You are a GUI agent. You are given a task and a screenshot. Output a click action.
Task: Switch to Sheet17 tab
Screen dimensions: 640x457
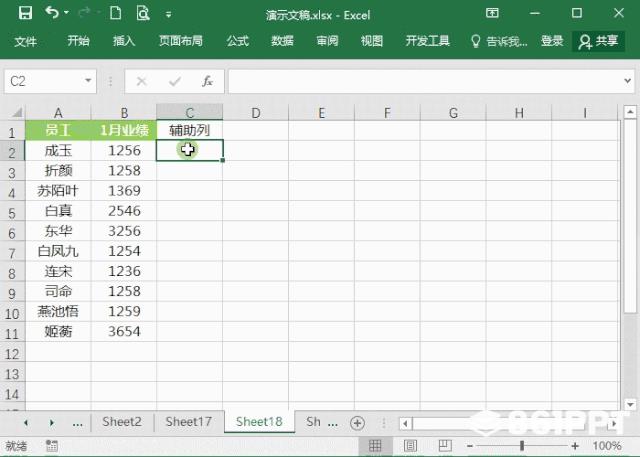tap(189, 422)
